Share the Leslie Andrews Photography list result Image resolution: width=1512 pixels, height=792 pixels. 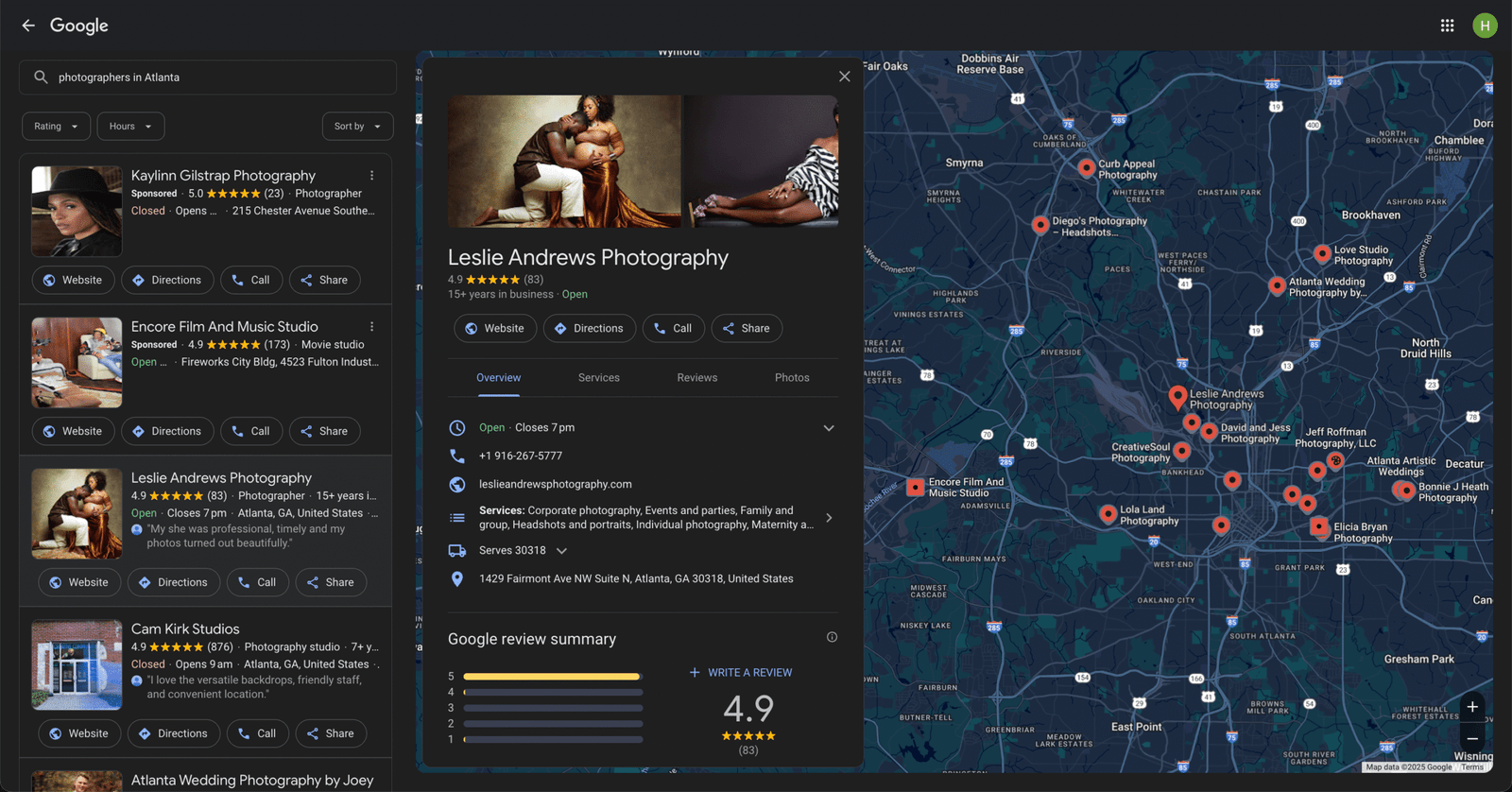point(331,582)
